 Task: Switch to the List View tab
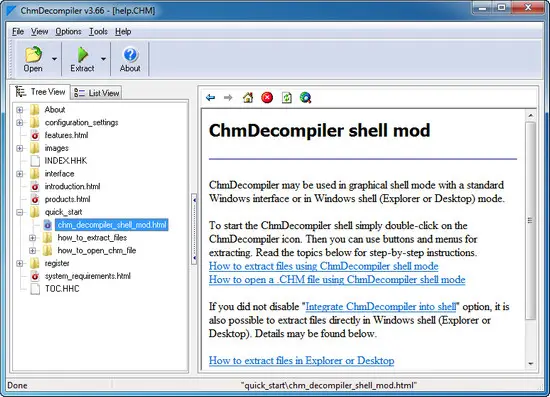click(97, 93)
